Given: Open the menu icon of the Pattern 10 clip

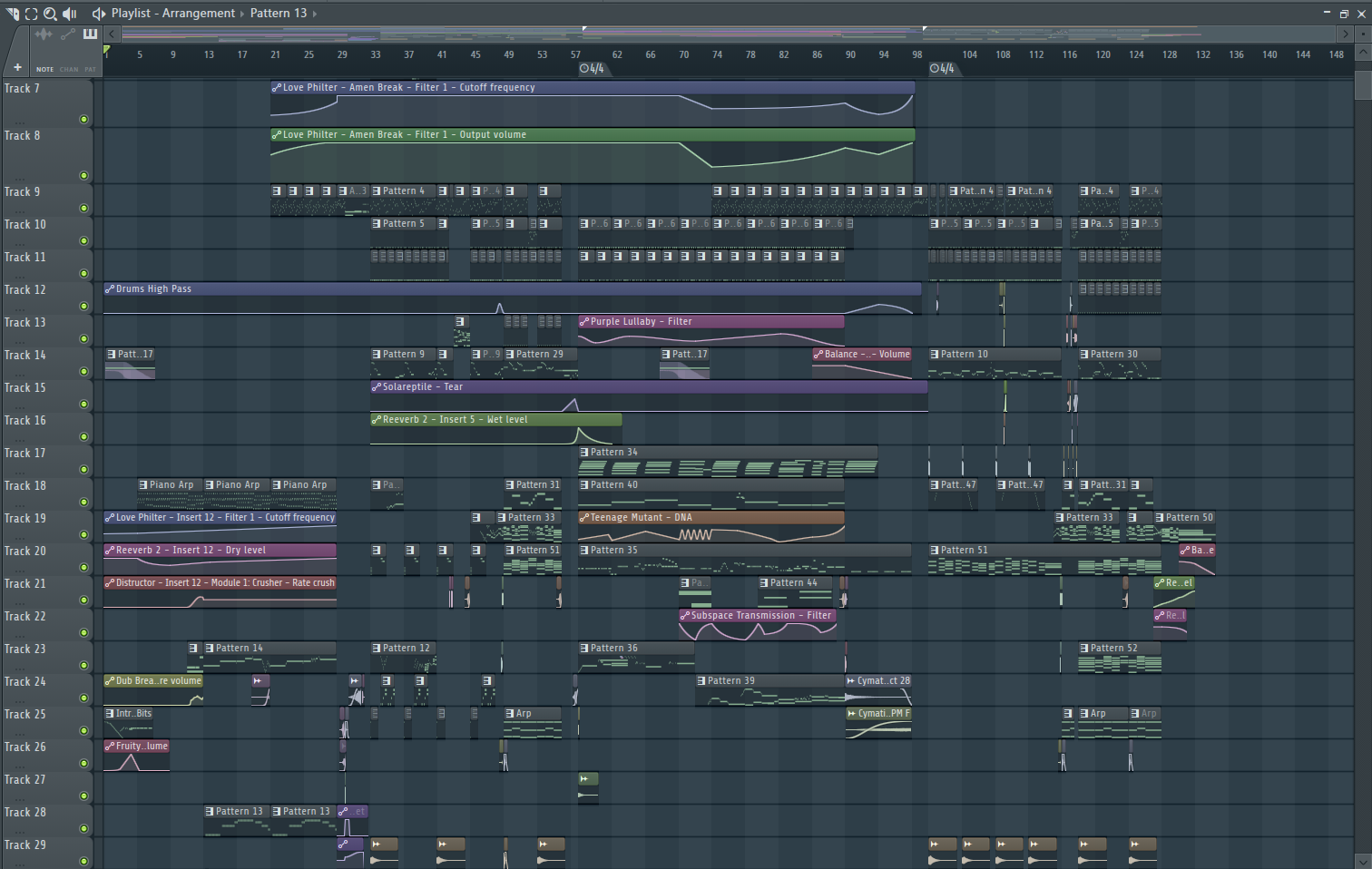Looking at the screenshot, I should [935, 355].
